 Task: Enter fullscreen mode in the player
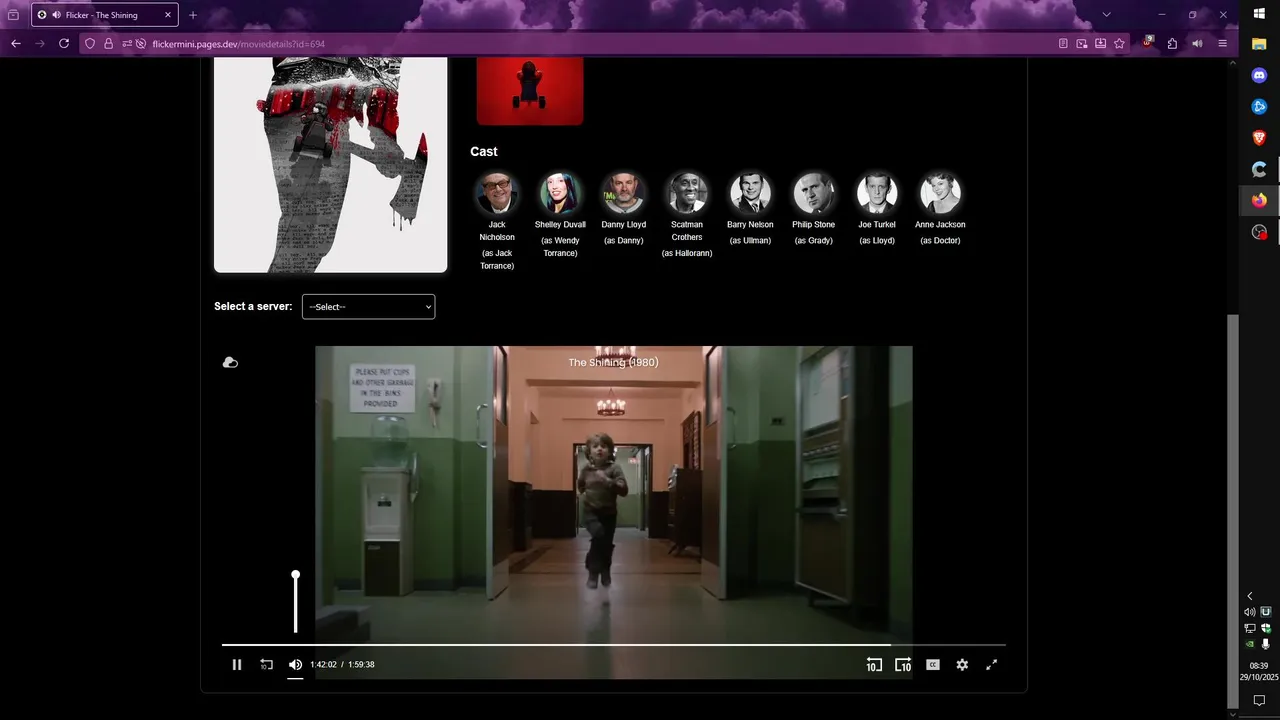click(x=992, y=665)
